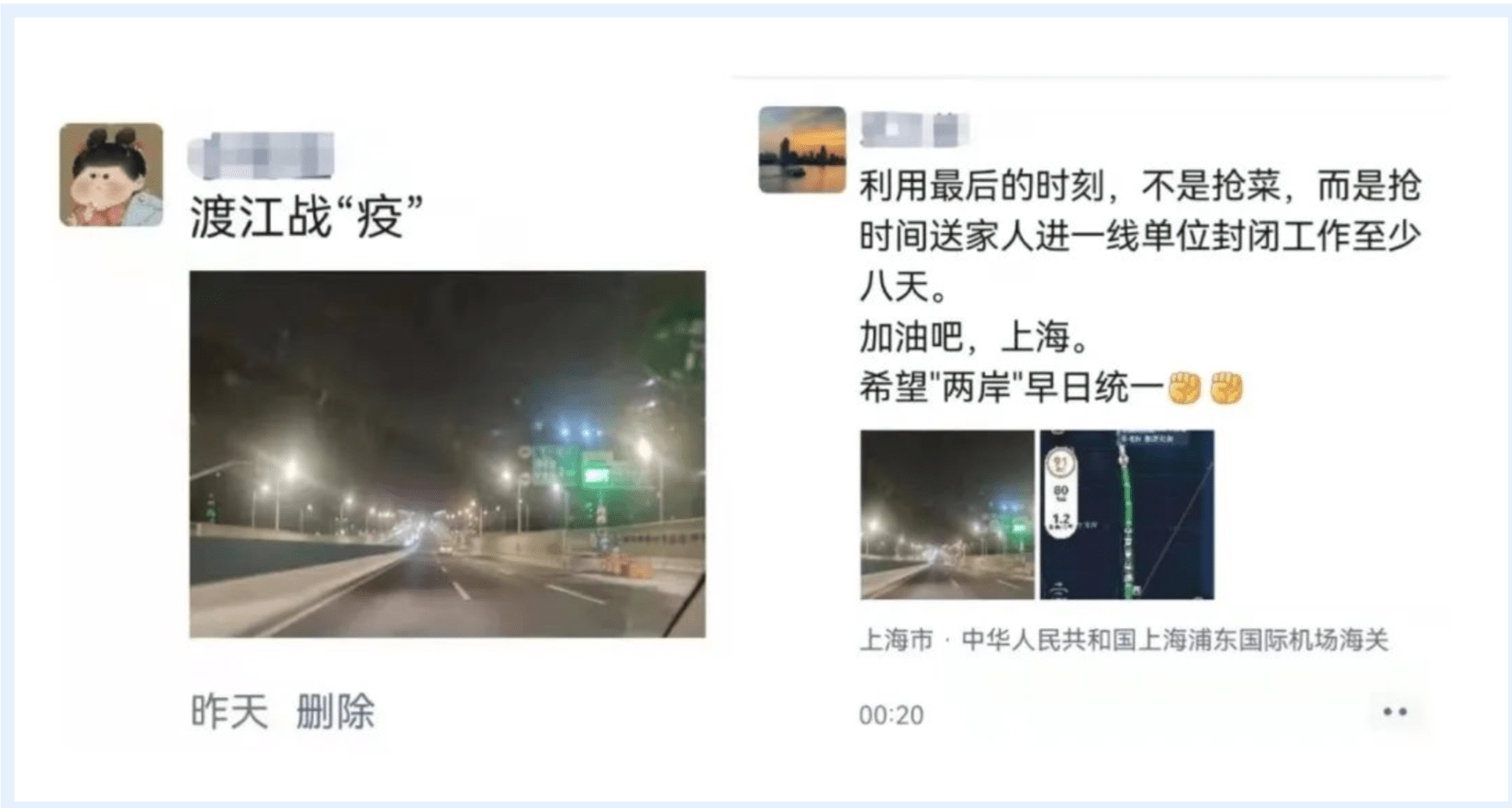Tap the blurred username on left post
This screenshot has width=1512, height=808.
262,154
